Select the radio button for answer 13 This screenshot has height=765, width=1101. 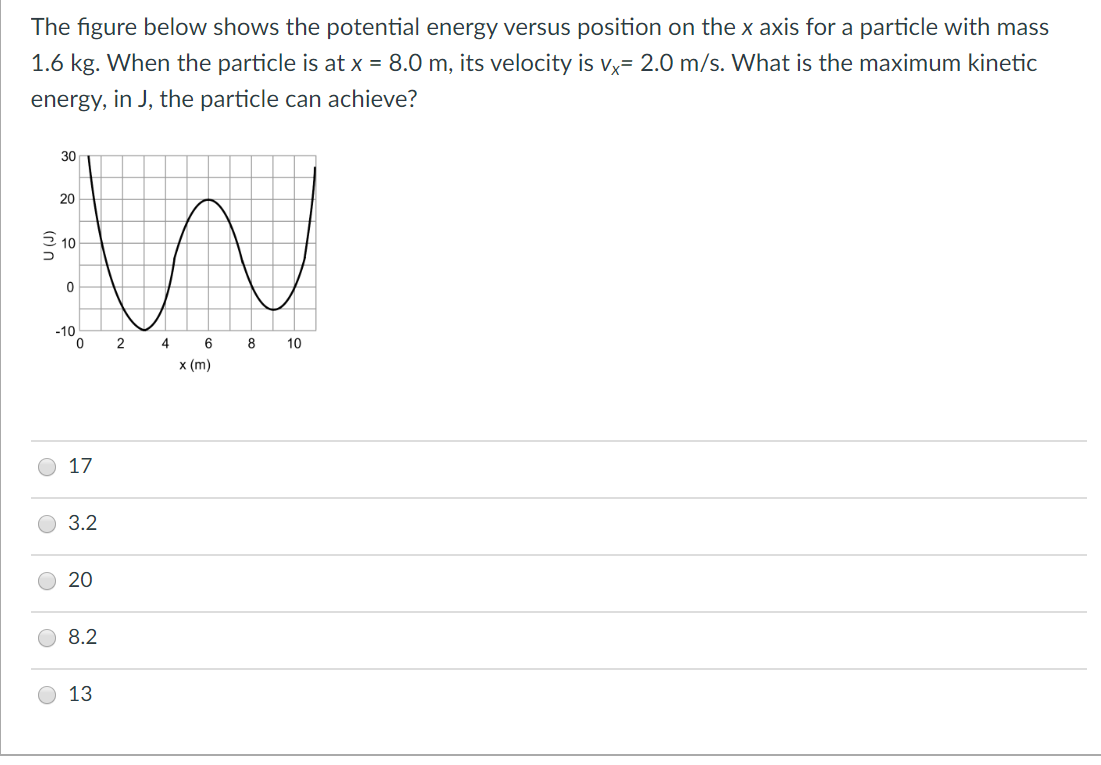pyautogui.click(x=46, y=694)
